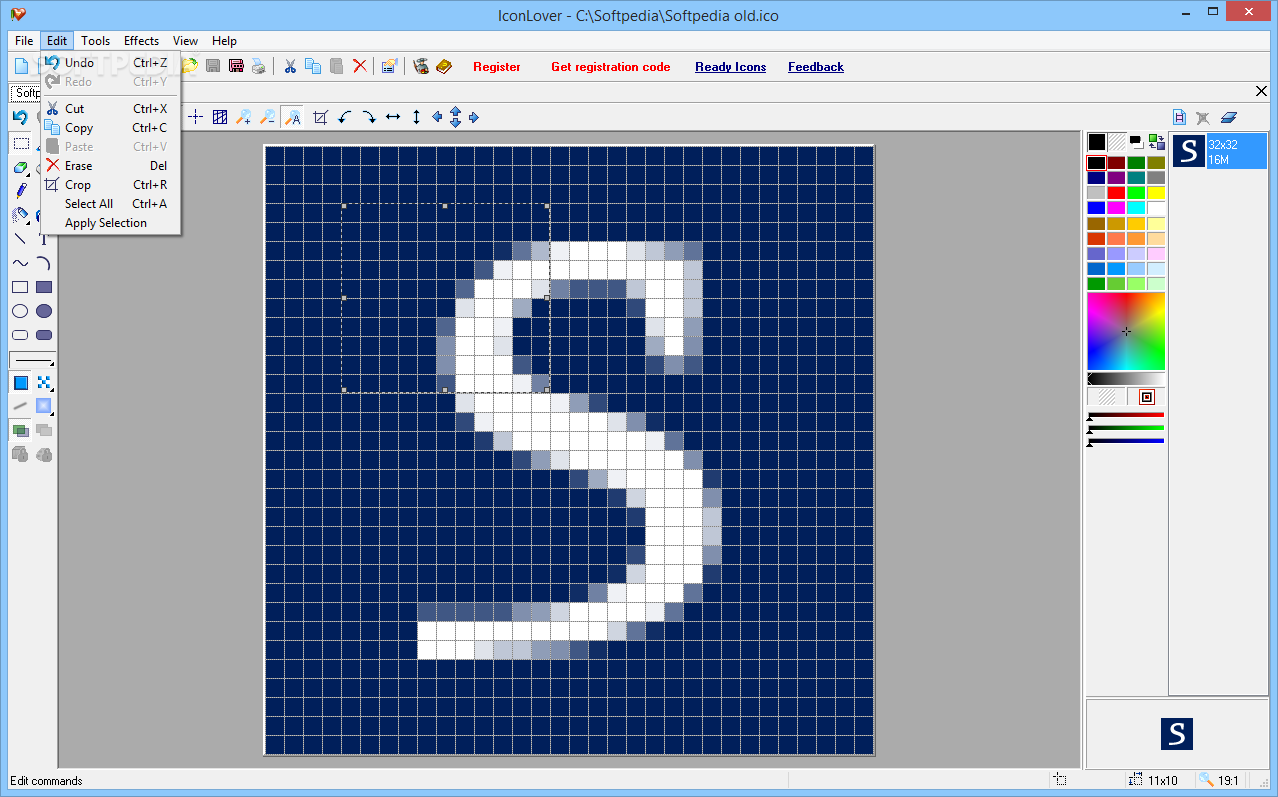Select the Arc tool
Image resolution: width=1278 pixels, height=797 pixels.
click(x=44, y=263)
